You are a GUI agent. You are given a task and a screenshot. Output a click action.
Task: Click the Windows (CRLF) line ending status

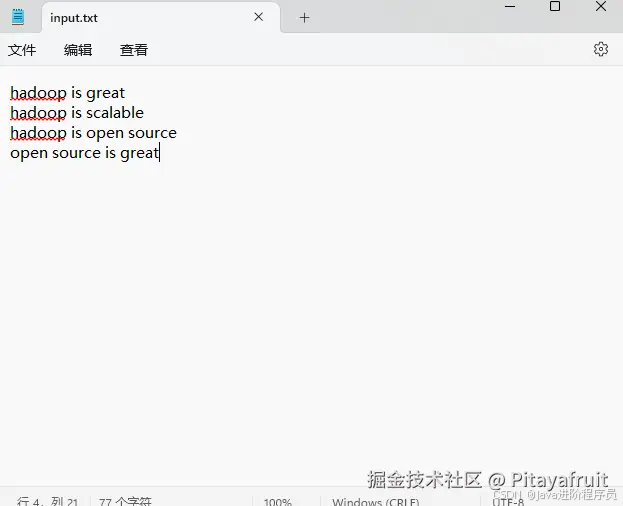click(x=375, y=502)
